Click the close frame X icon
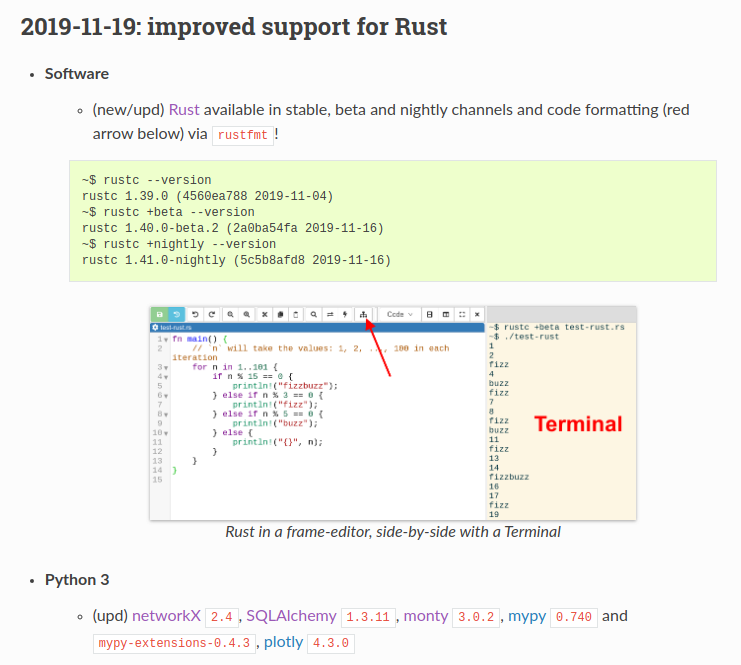 [477, 314]
